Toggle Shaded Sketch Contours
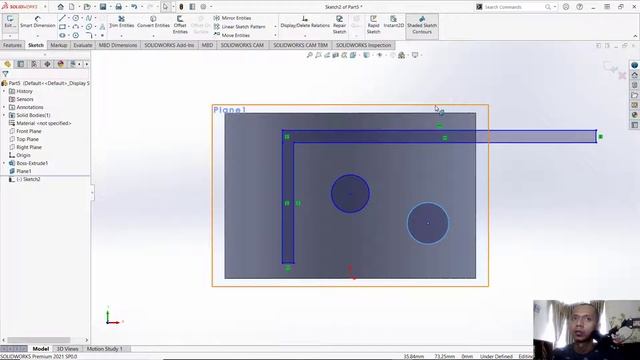 (422, 25)
